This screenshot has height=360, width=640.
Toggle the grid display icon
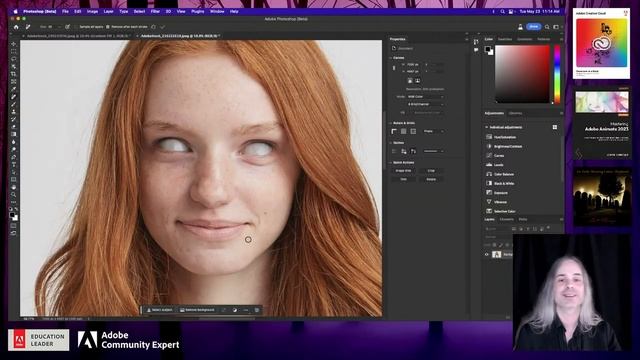[x=404, y=131]
